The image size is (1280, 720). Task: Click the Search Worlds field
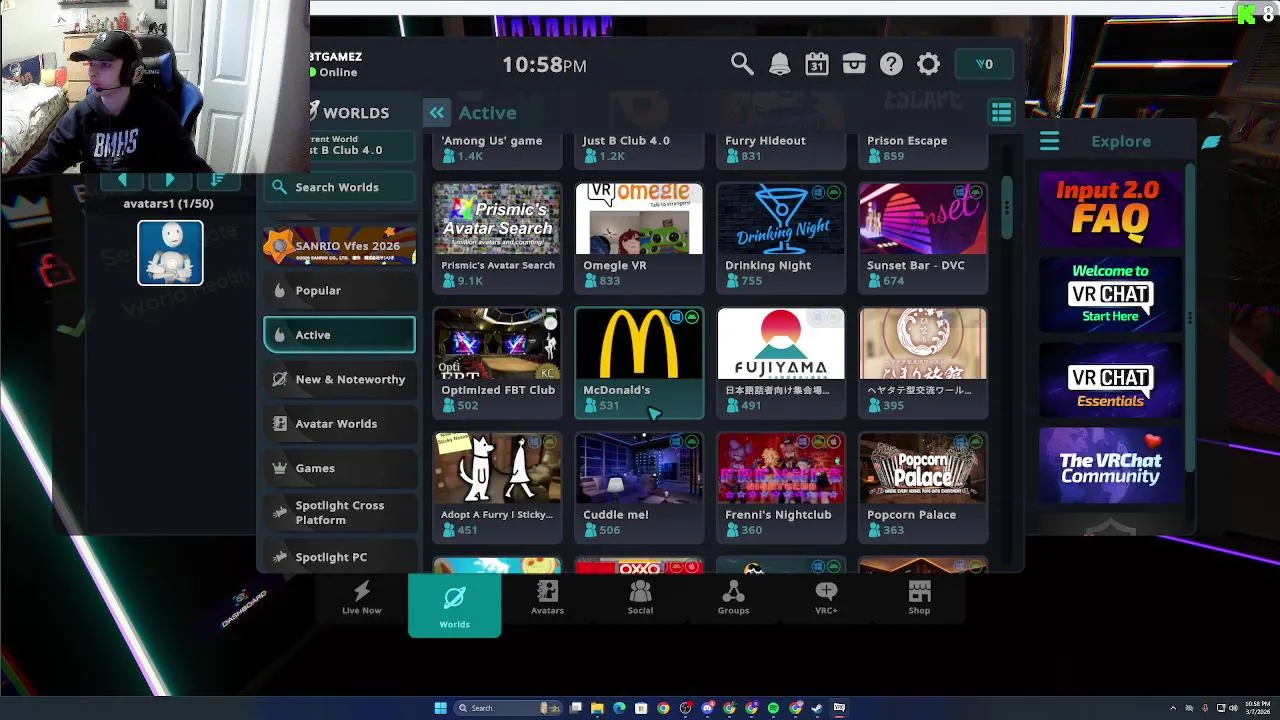click(x=339, y=187)
